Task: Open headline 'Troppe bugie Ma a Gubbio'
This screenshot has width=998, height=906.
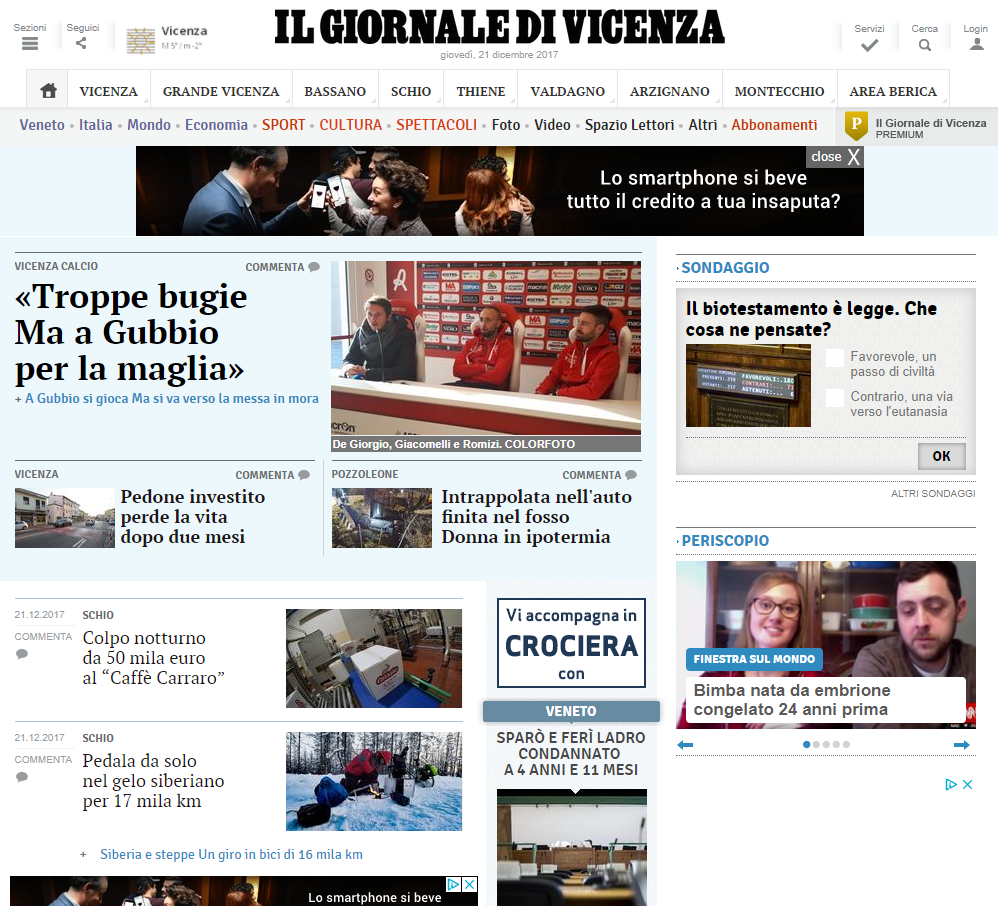Action: pos(131,333)
